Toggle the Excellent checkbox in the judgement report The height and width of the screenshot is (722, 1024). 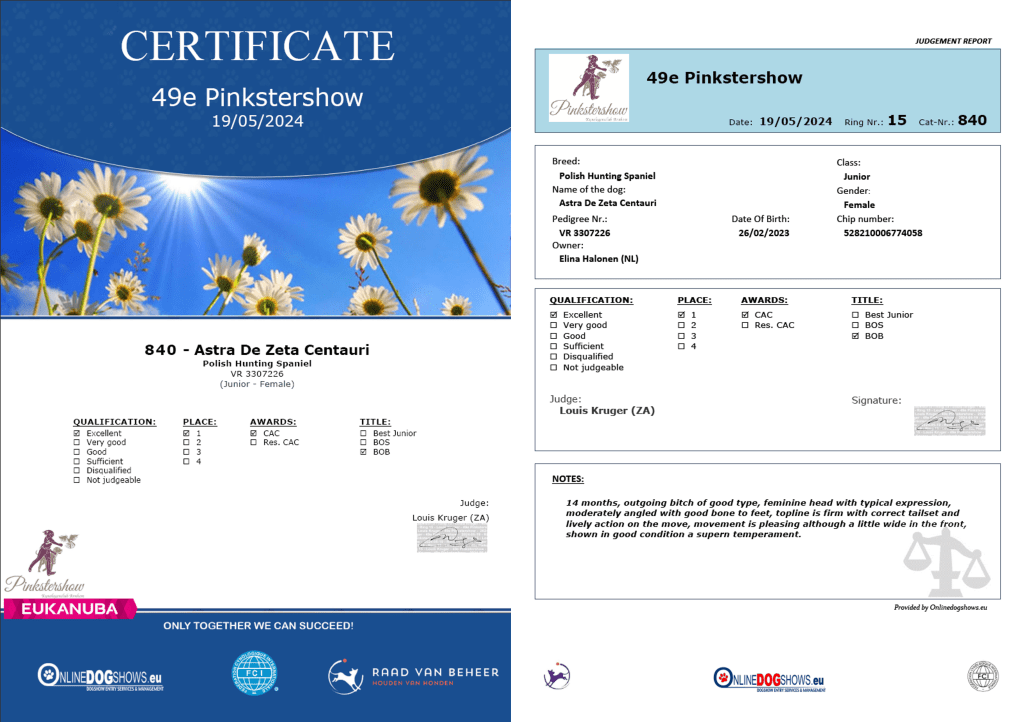click(554, 315)
